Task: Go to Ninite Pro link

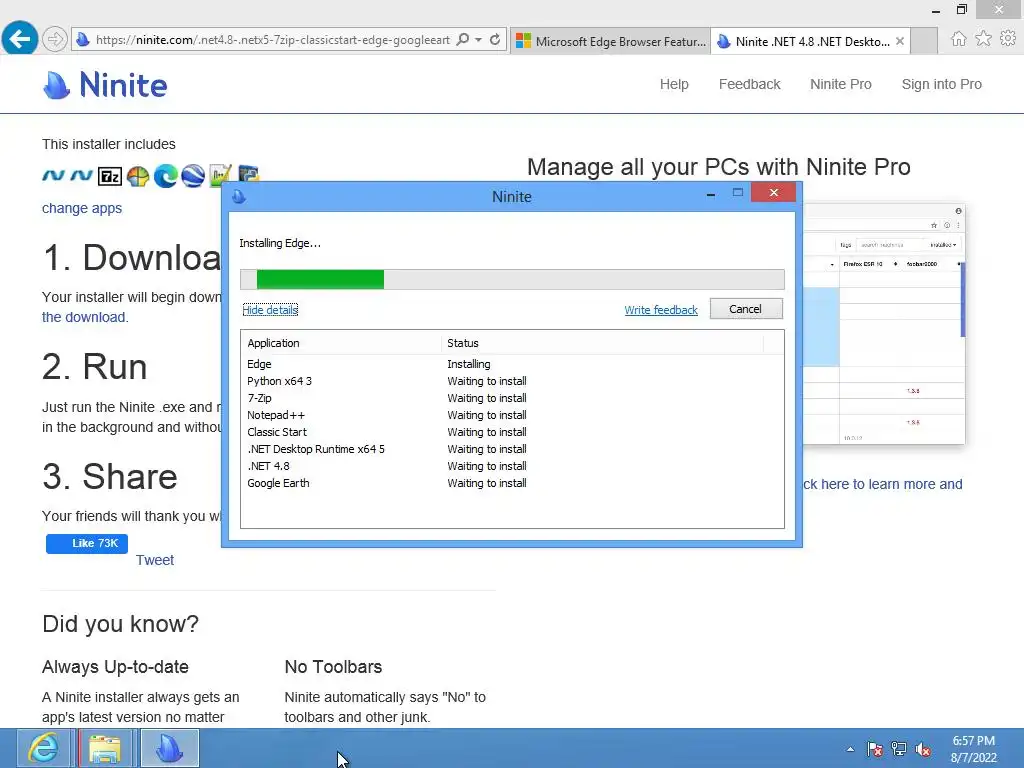Action: coord(840,84)
